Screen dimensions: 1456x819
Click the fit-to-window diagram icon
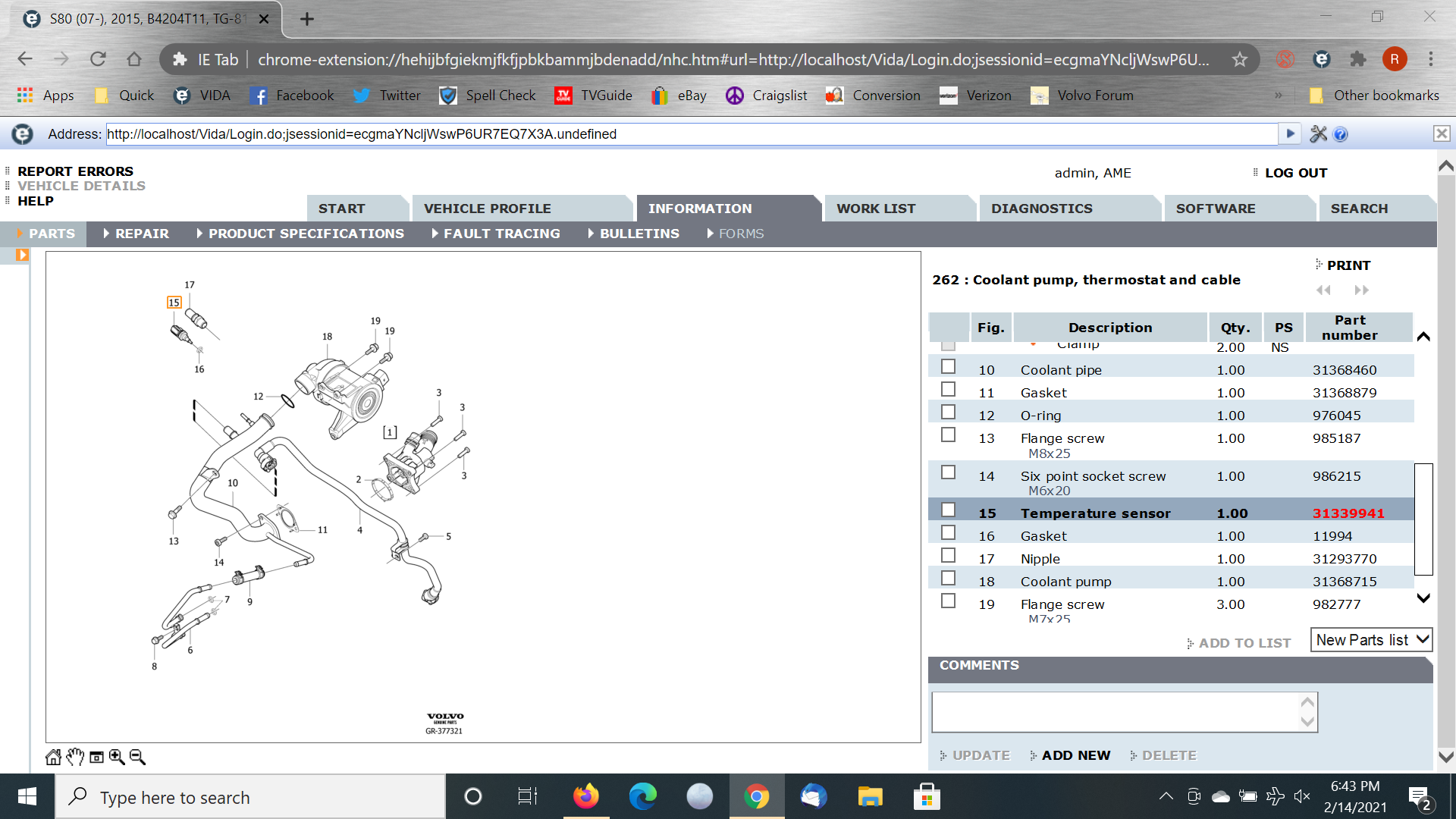[x=96, y=757]
